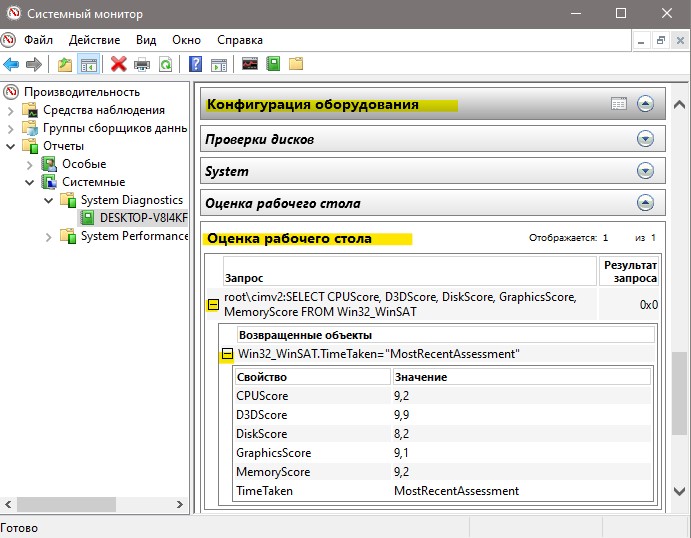The image size is (691, 538).
Task: Expand Группы сборщиков данных tree node
Action: coord(11,129)
